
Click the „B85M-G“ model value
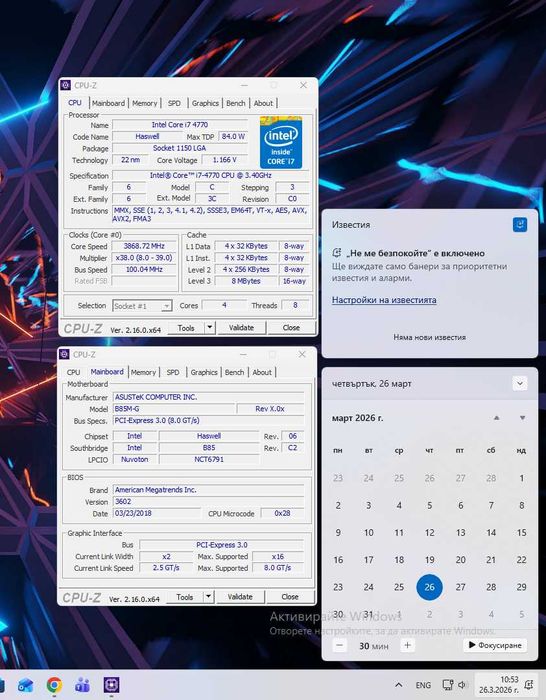coord(174,409)
